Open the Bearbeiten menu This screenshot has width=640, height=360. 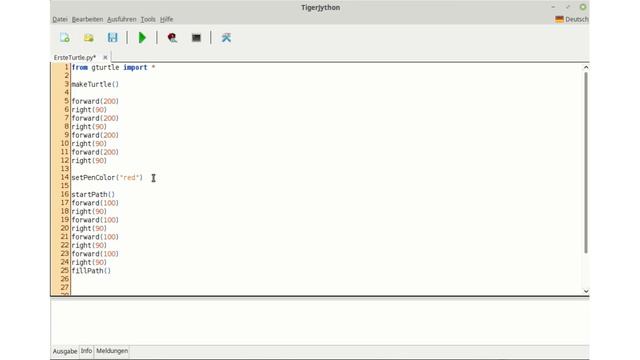(x=87, y=19)
